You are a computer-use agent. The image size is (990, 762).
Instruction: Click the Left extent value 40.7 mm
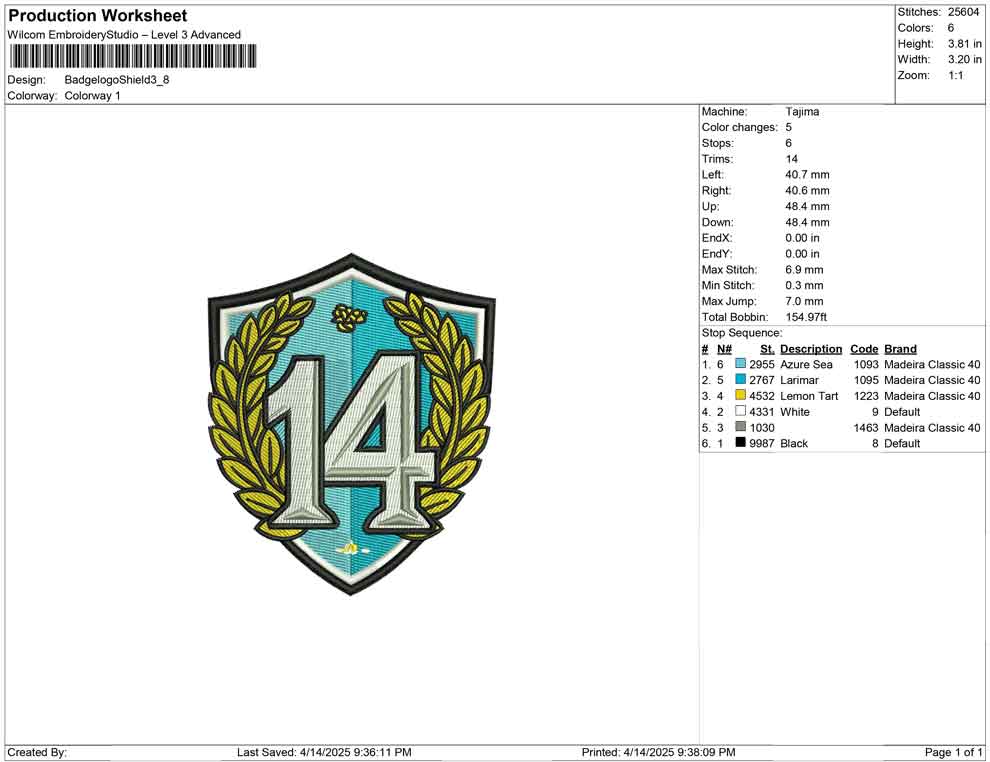(x=808, y=175)
